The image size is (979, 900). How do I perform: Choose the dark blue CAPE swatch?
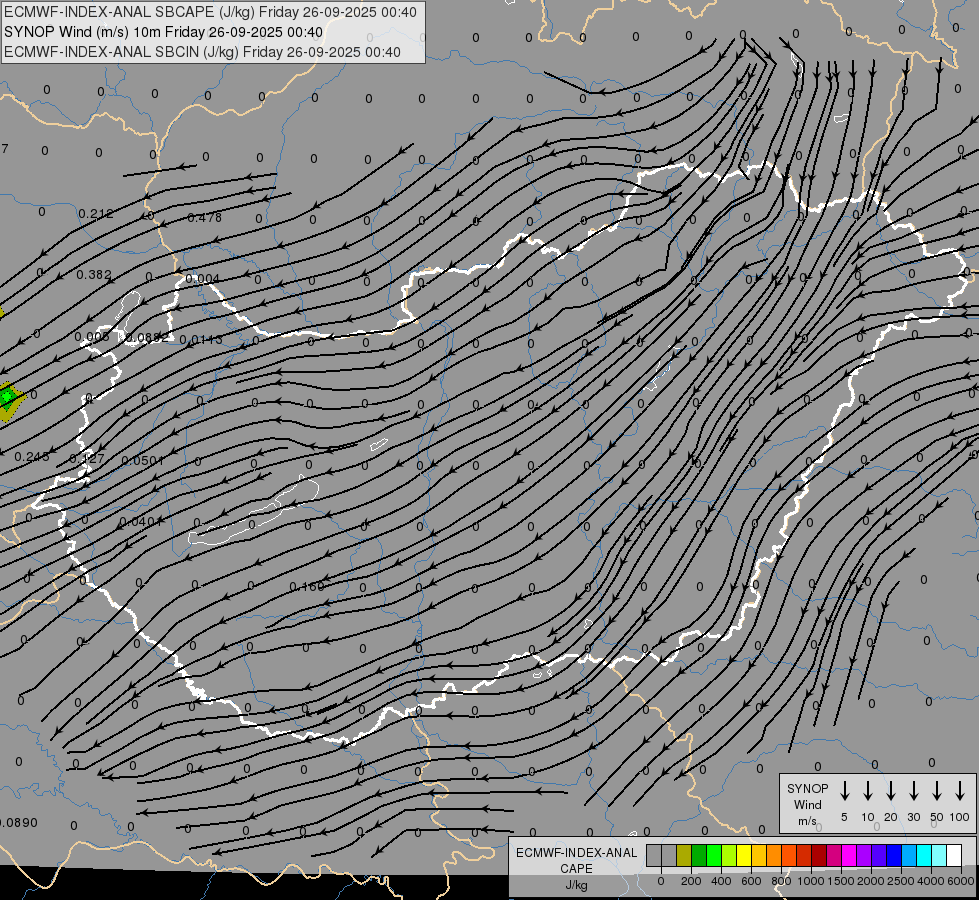tap(893, 855)
